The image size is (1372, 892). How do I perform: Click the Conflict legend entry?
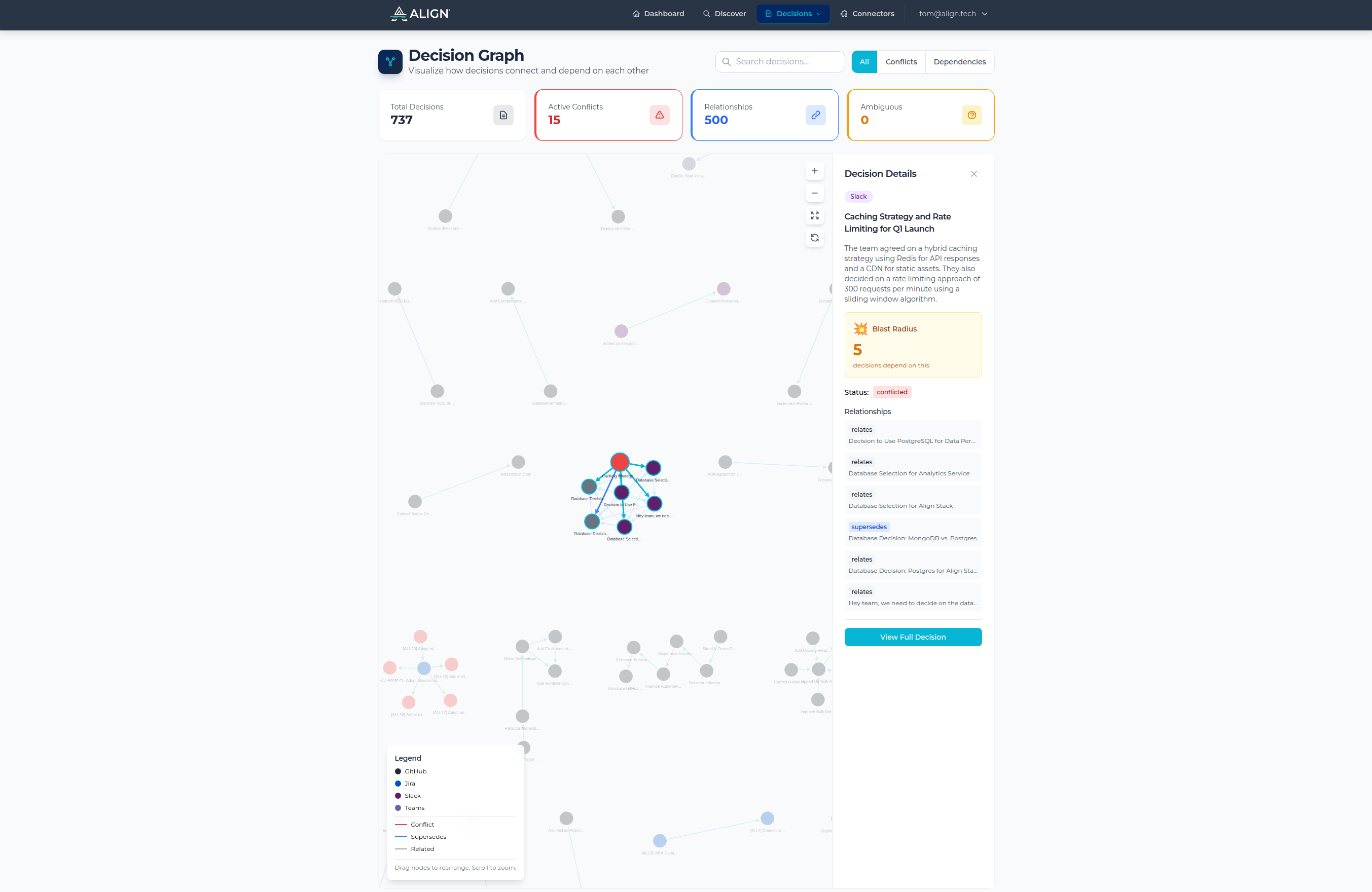pos(414,825)
